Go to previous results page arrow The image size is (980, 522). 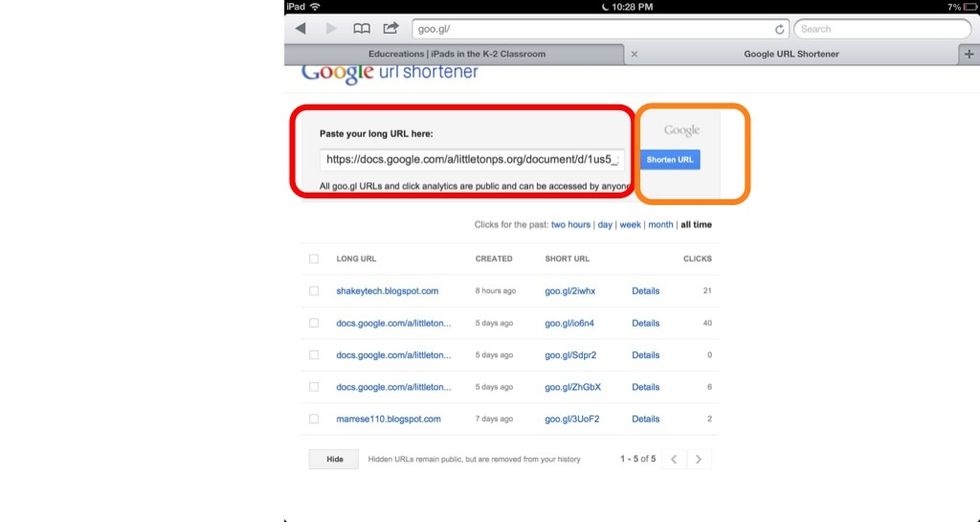coord(674,459)
